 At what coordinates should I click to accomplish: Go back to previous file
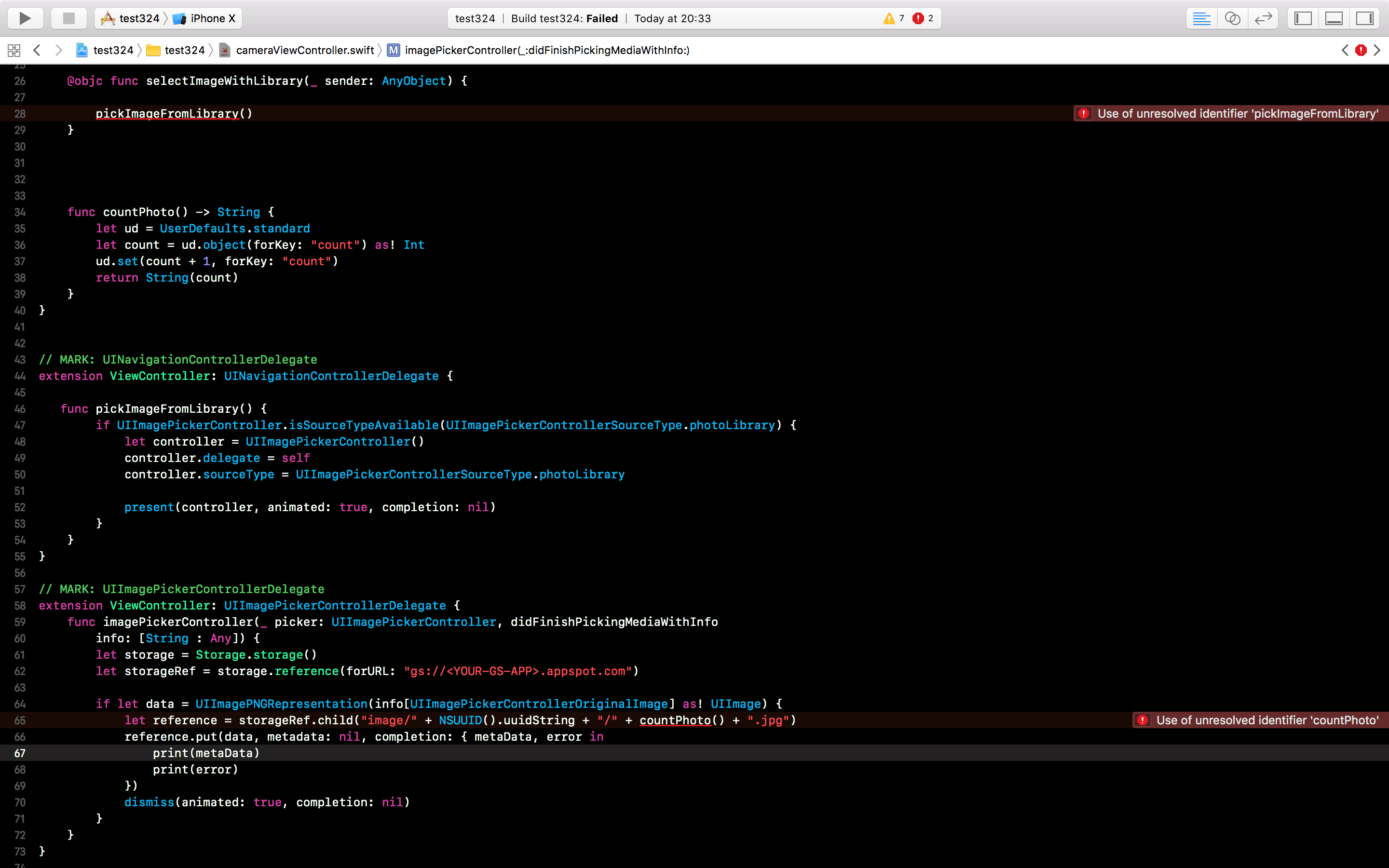pyautogui.click(x=37, y=51)
